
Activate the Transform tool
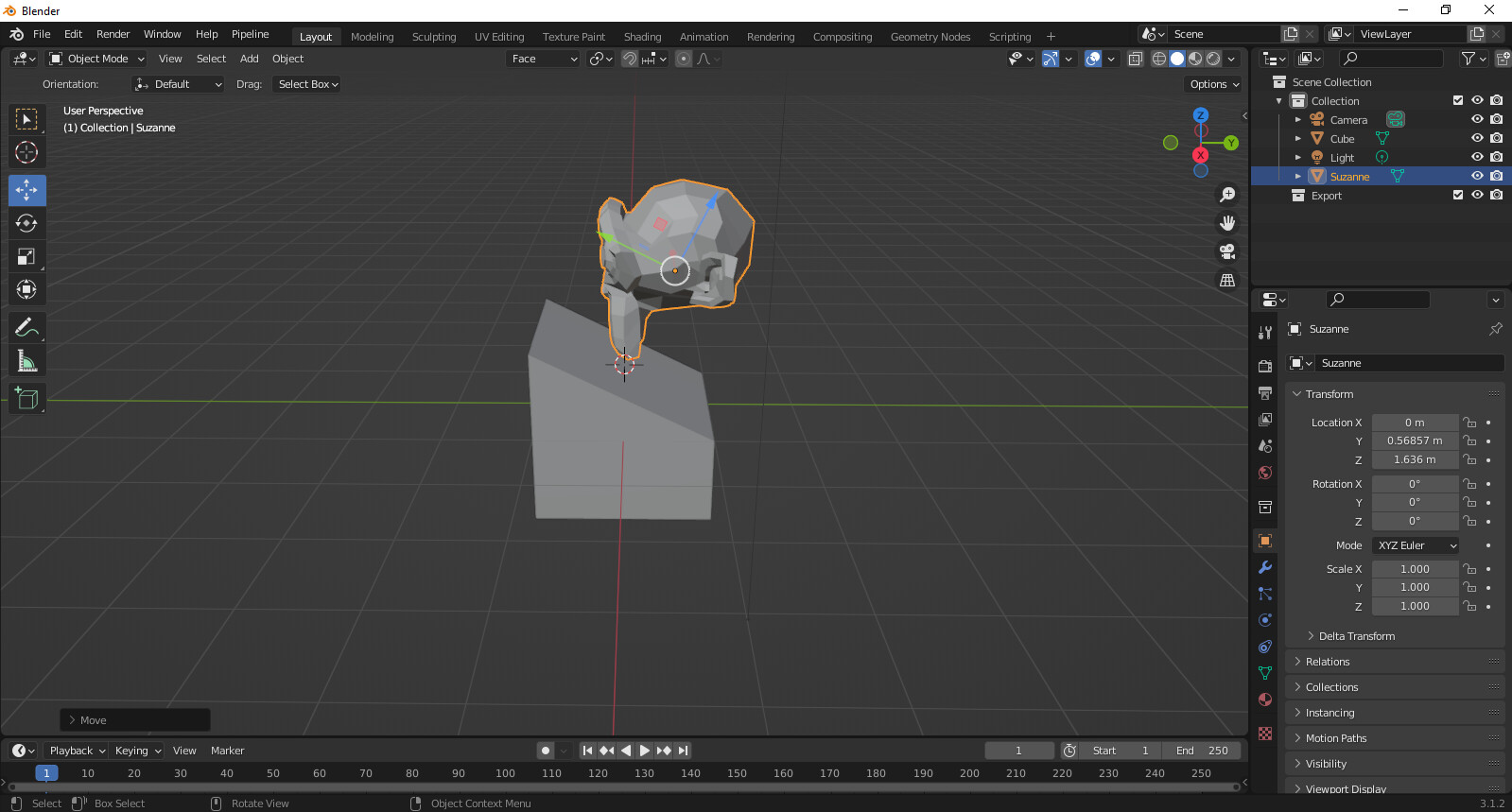click(x=26, y=289)
